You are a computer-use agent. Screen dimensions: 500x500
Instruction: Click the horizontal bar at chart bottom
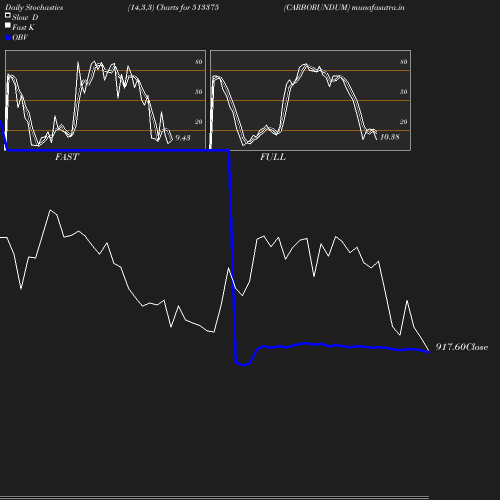(x=214, y=497)
